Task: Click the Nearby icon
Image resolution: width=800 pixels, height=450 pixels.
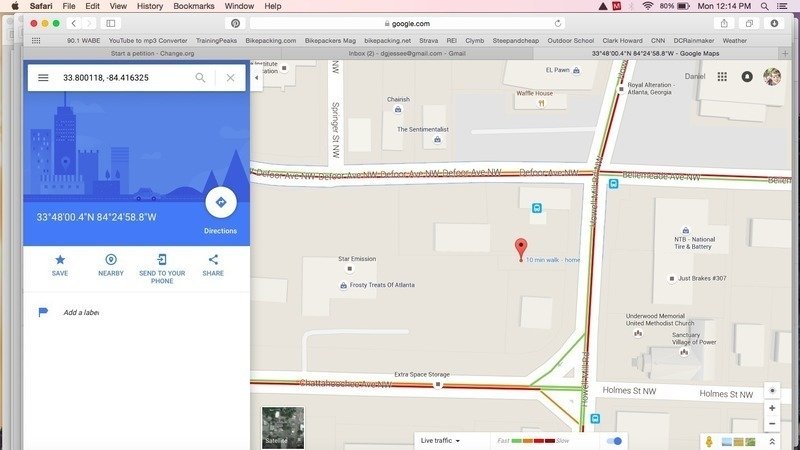Action: (111, 259)
